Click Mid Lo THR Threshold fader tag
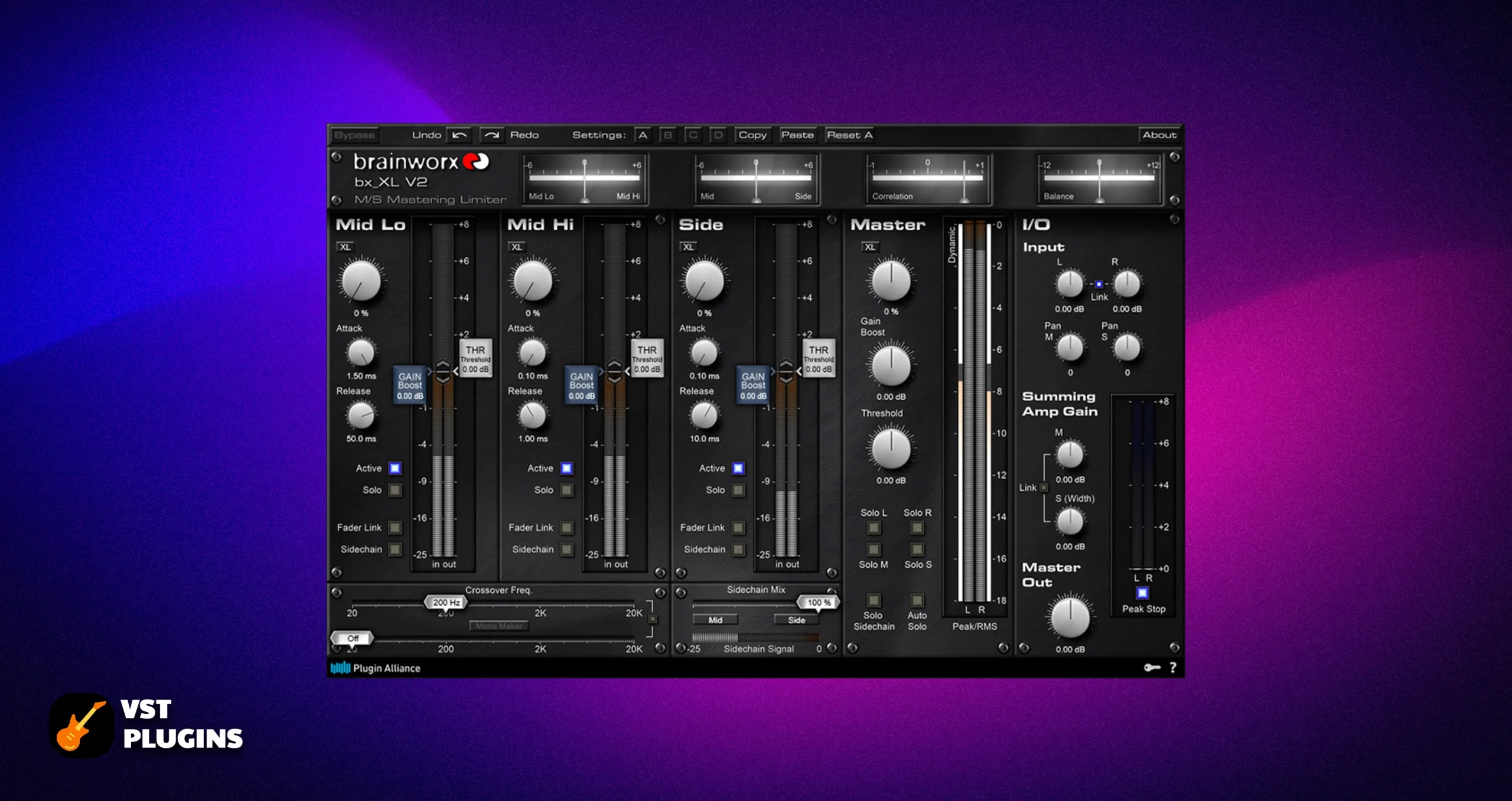This screenshot has width=1512, height=801. pos(475,358)
